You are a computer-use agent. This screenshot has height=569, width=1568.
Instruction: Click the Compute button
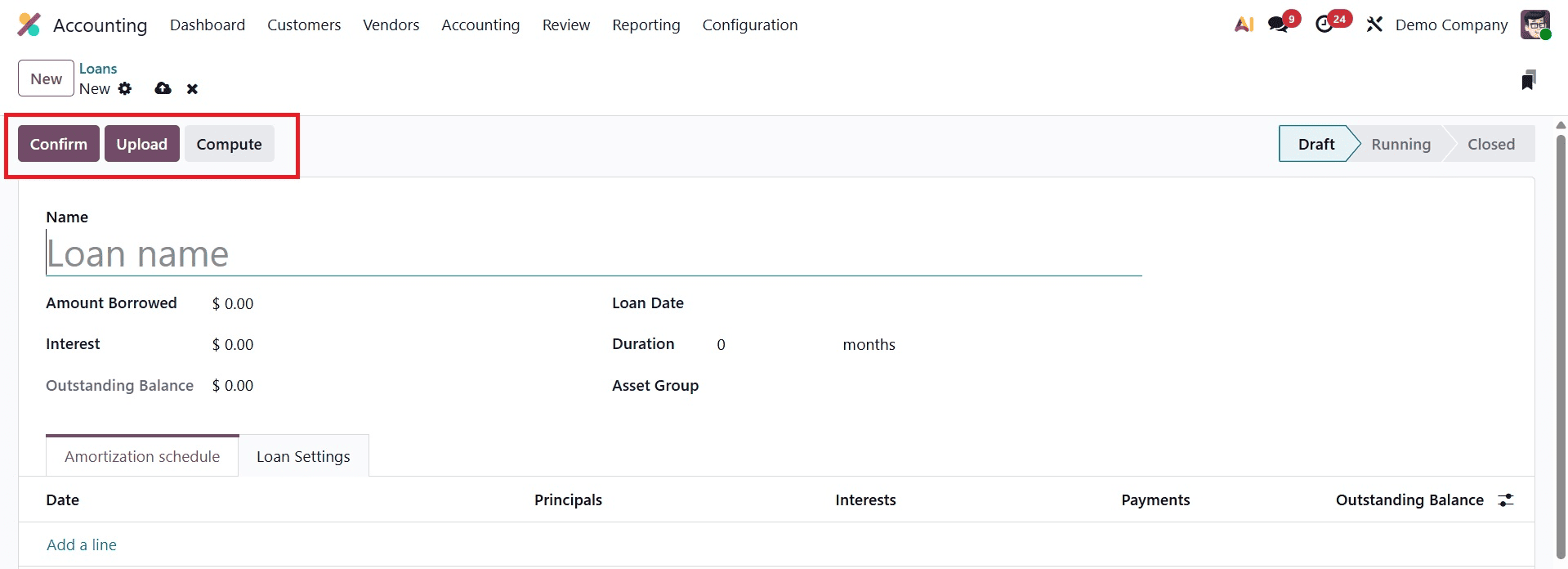(x=230, y=144)
